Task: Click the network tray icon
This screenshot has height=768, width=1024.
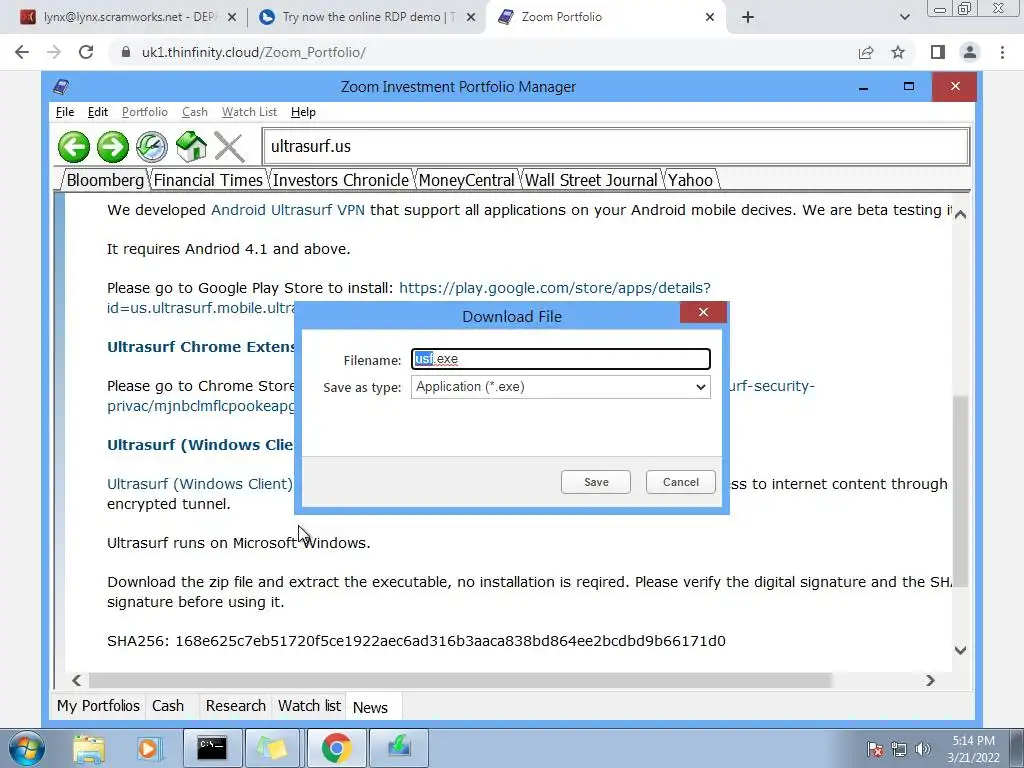Action: pyautogui.click(x=899, y=749)
